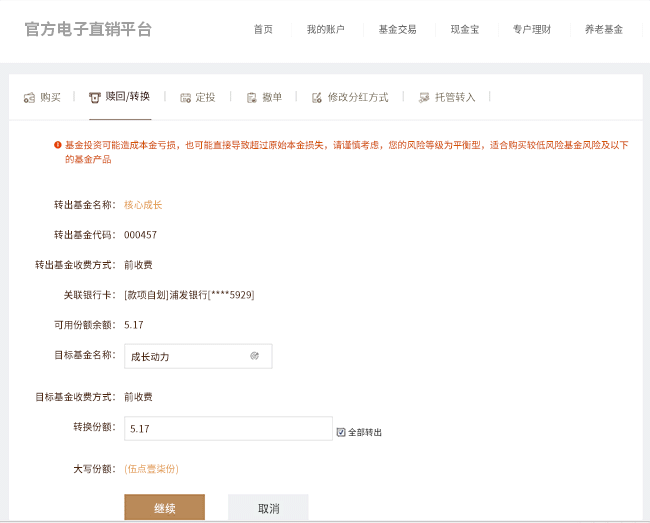Click the 伍点壹柒份 uppercase amount

[x=151, y=469]
